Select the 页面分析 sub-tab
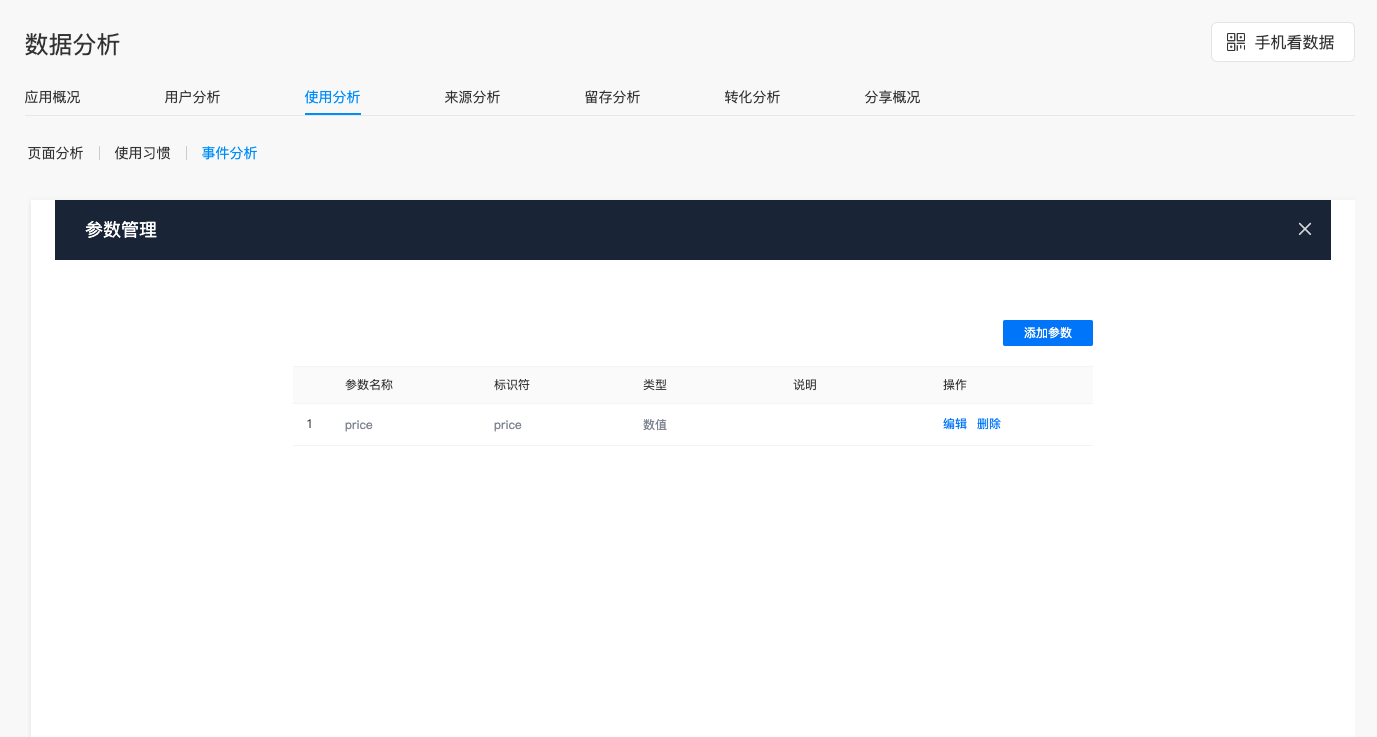This screenshot has height=737, width=1377. tap(55, 153)
